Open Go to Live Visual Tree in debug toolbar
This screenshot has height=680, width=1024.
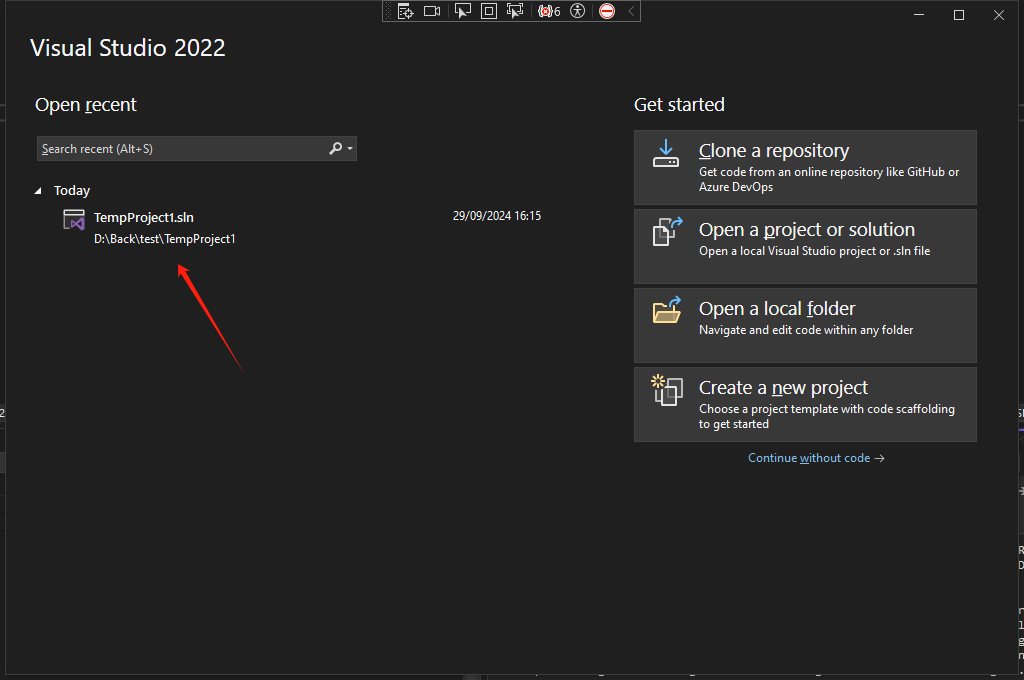point(406,11)
